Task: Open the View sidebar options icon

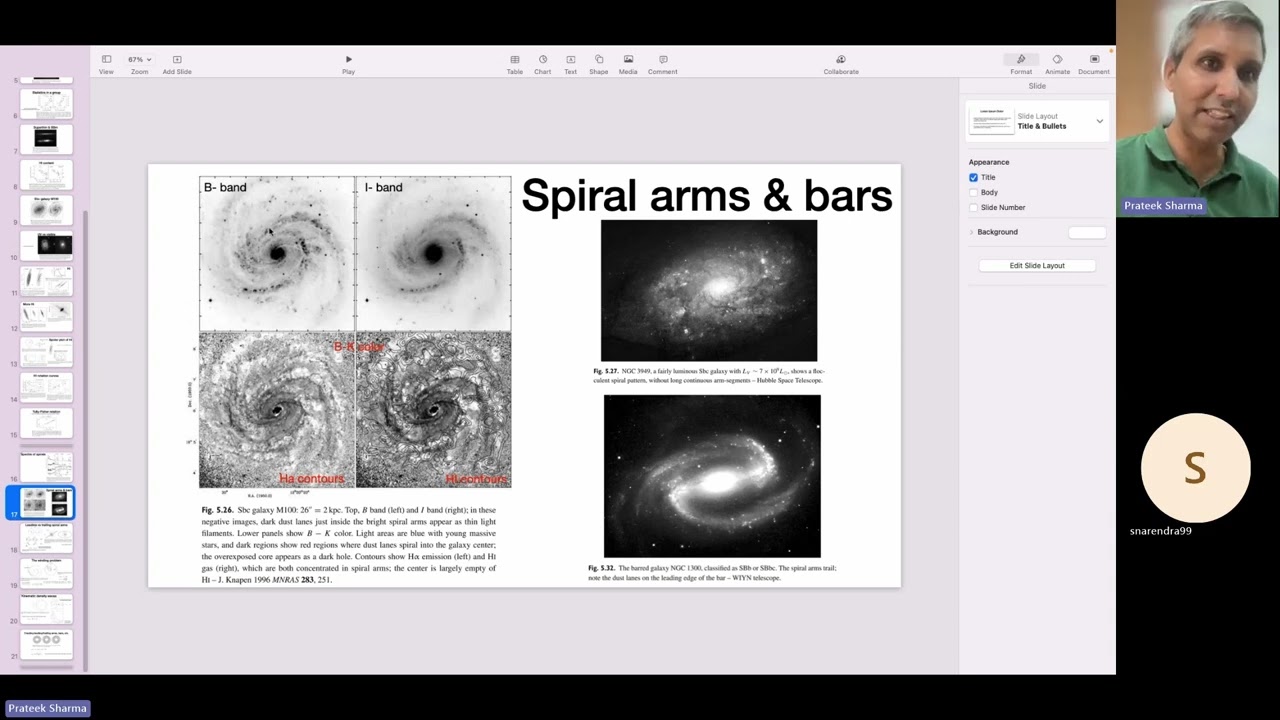Action: coord(106,59)
